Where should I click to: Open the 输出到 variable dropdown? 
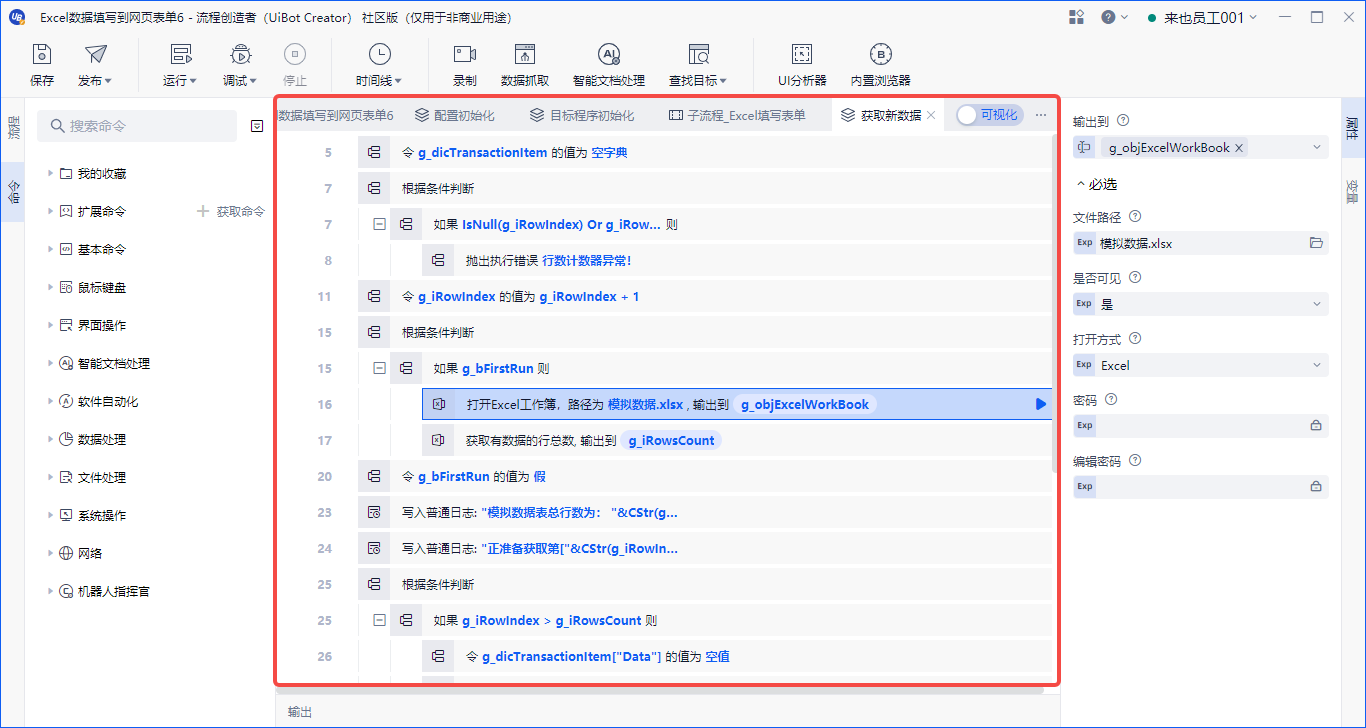[x=1316, y=147]
